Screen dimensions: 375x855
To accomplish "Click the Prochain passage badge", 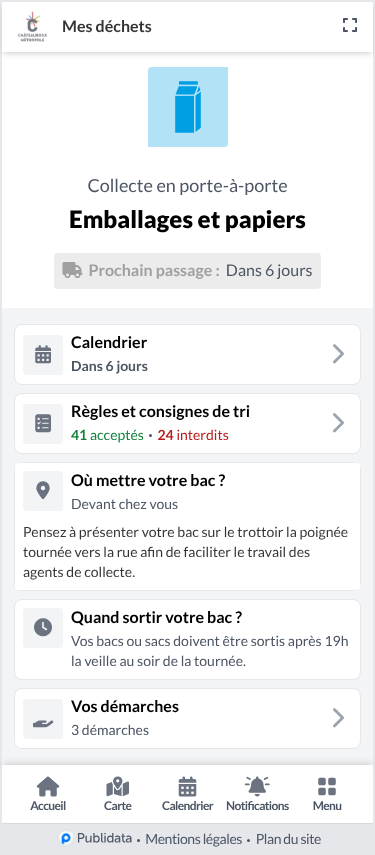I will click(188, 271).
